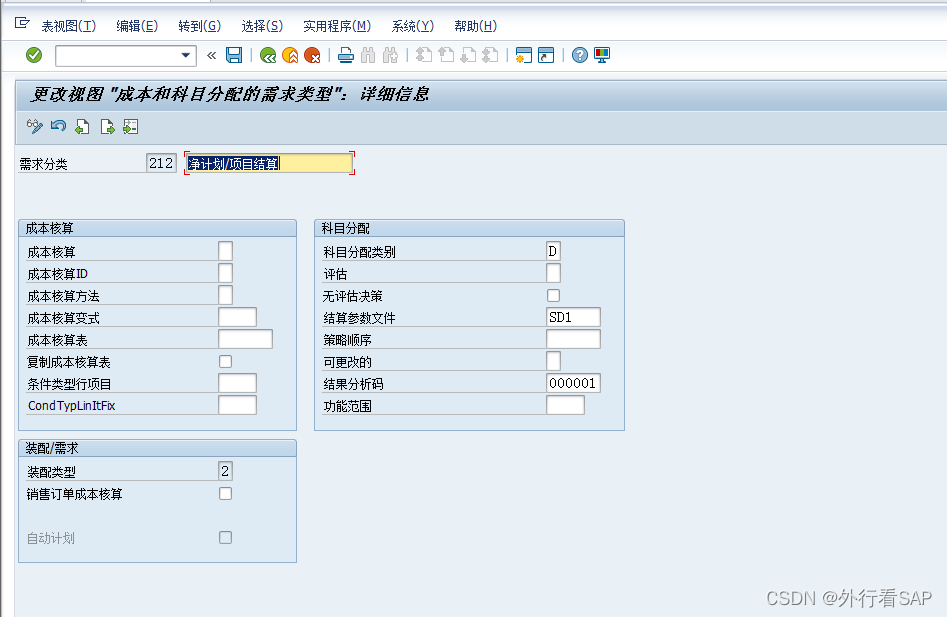
Task: Open the 系统(Y) menu
Action: 413,26
